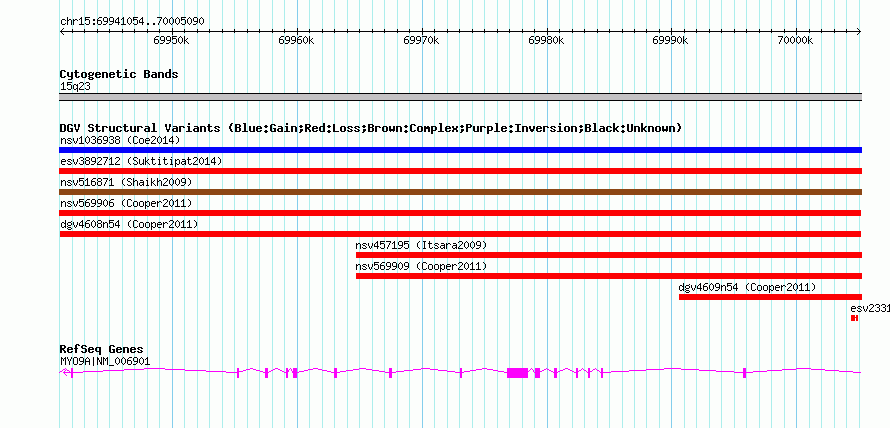The image size is (890, 428).
Task: Open the dgv4608n54 (Cooper2011) label
Action: click(x=129, y=224)
